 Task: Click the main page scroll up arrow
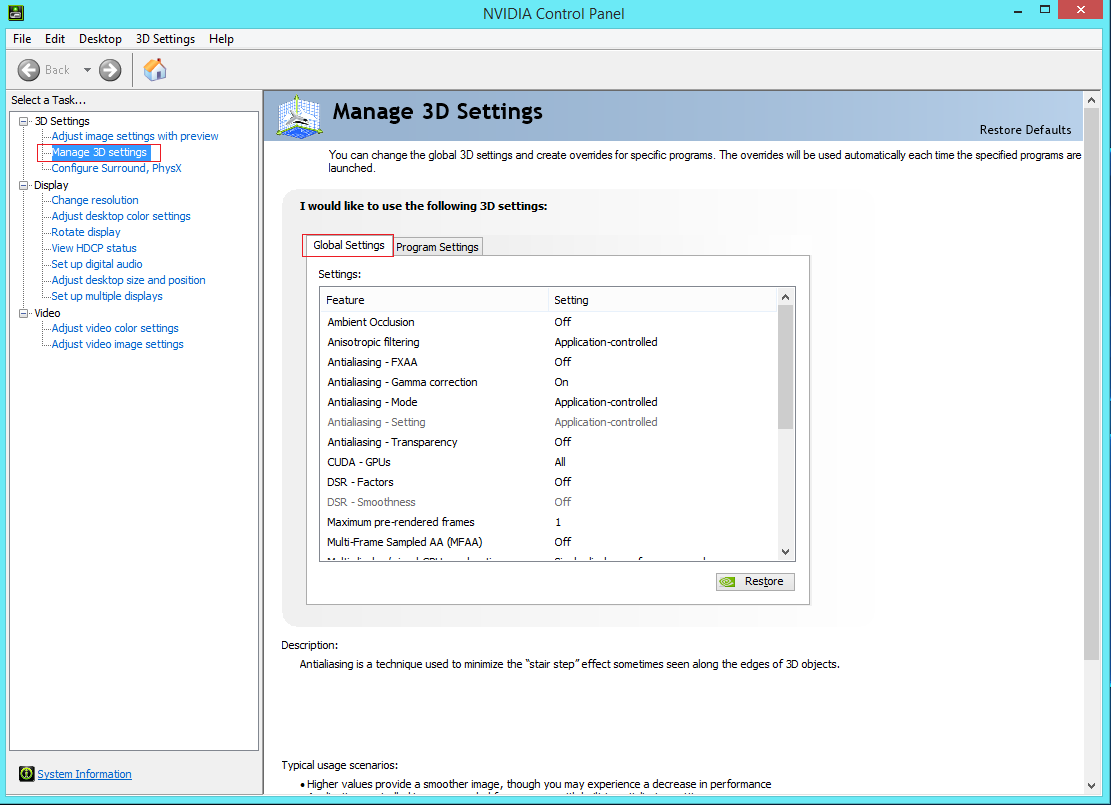pyautogui.click(x=1091, y=101)
